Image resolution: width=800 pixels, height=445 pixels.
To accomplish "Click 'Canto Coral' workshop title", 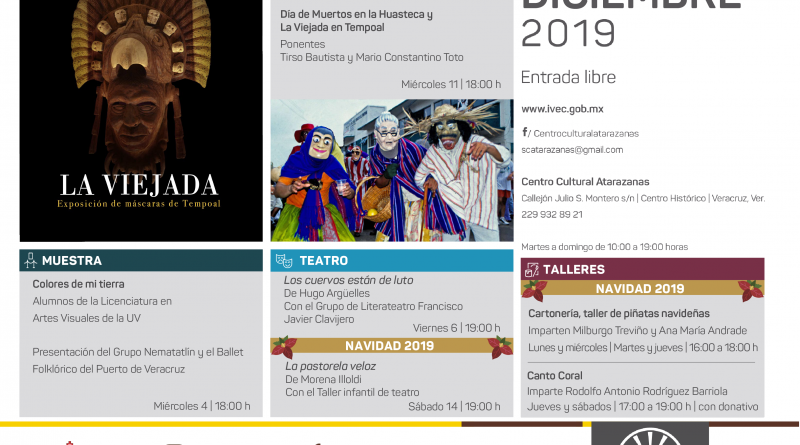I will [555, 376].
